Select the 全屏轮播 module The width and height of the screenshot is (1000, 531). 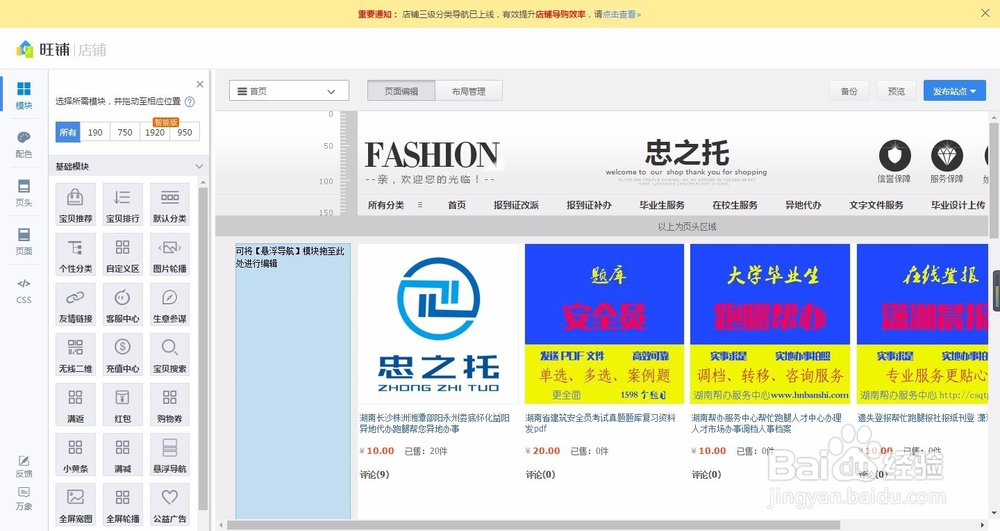coord(122,504)
